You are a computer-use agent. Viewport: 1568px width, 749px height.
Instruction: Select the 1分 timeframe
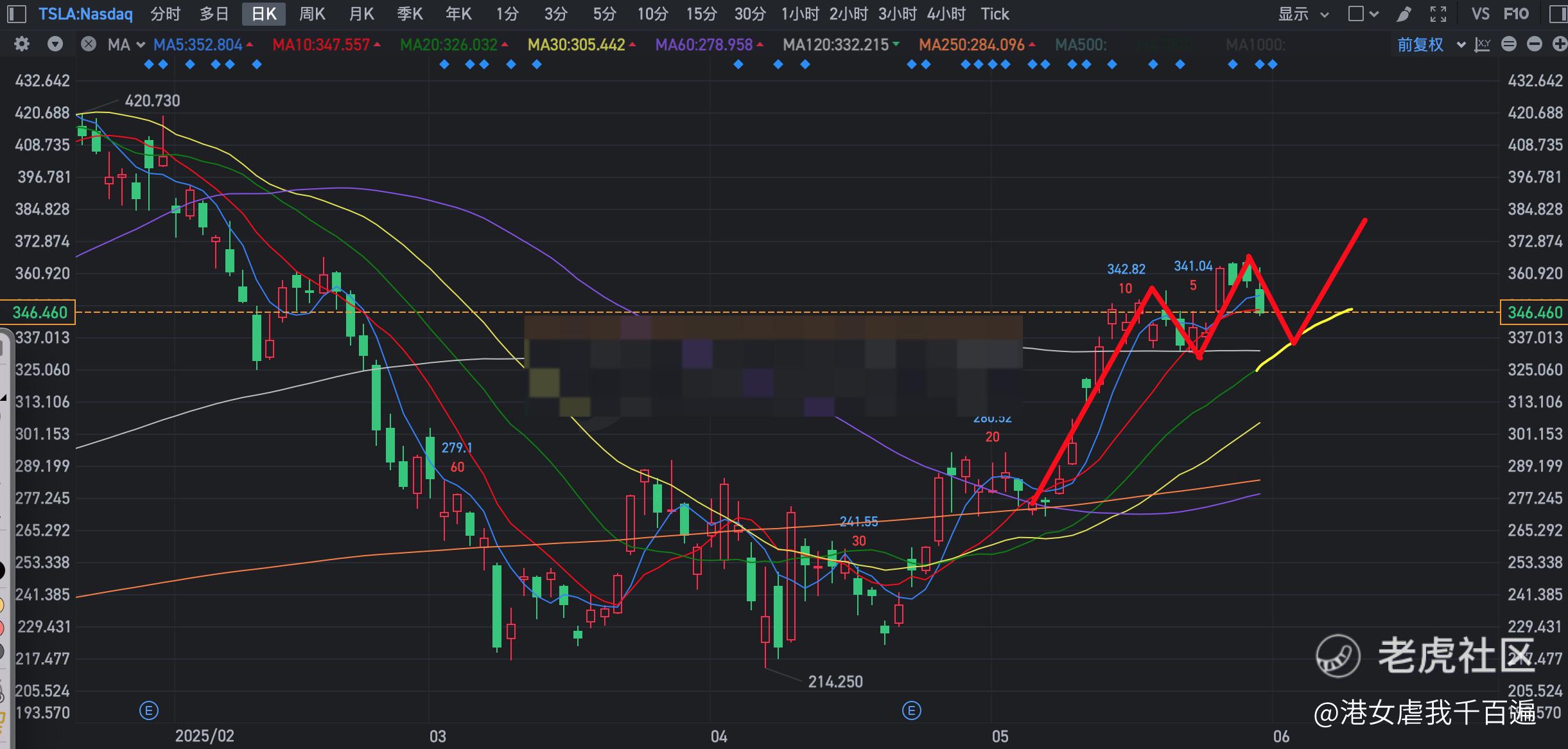(507, 13)
